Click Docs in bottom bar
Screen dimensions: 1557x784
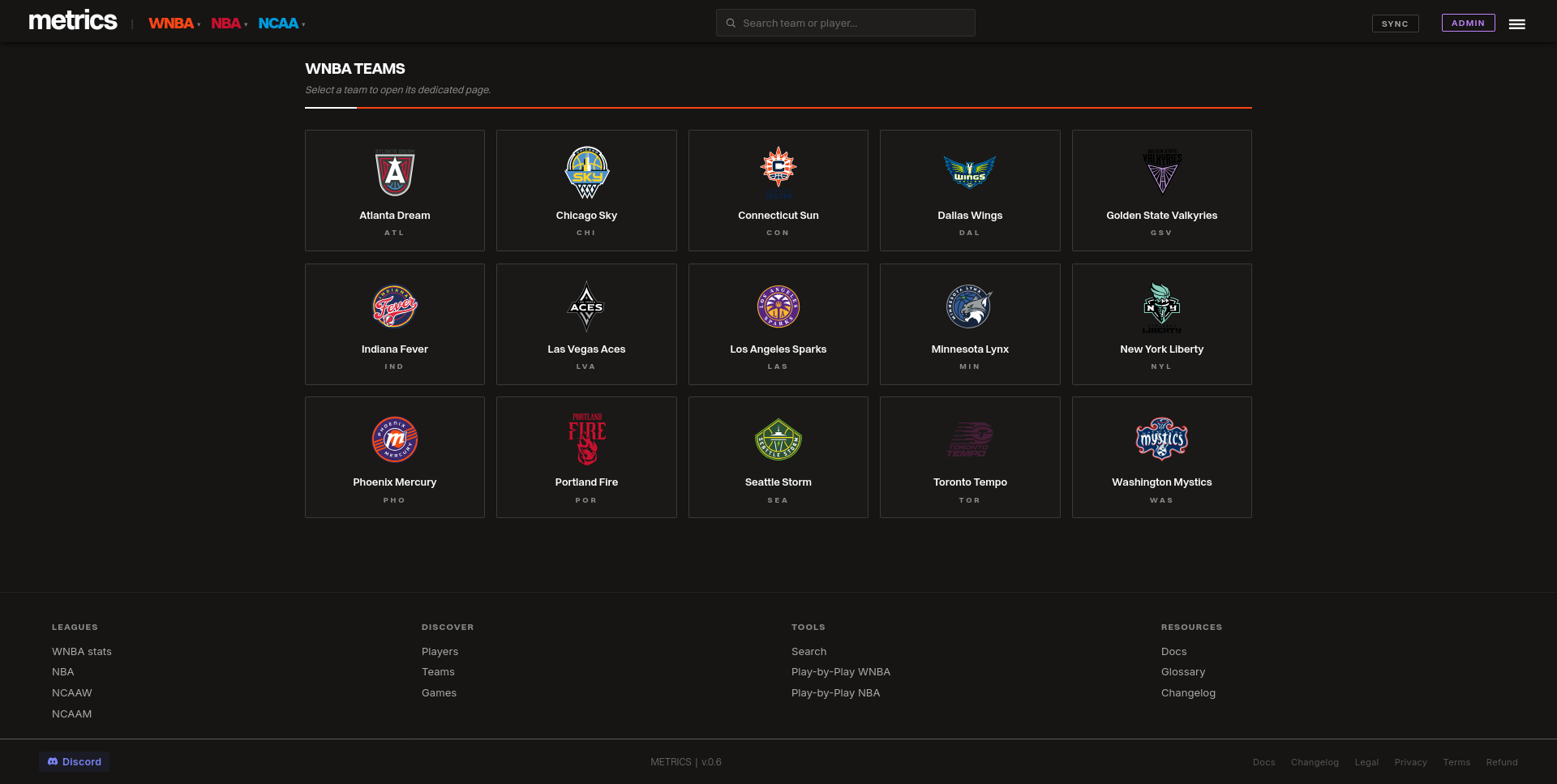tap(1264, 762)
